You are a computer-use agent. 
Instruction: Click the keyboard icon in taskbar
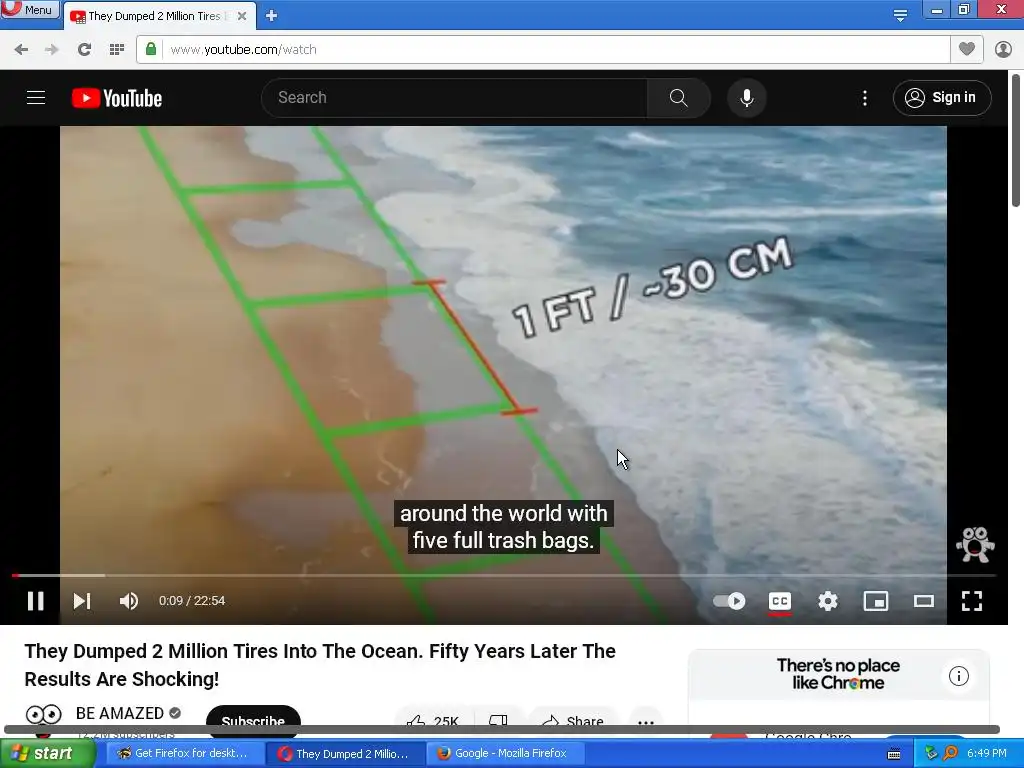click(x=894, y=754)
